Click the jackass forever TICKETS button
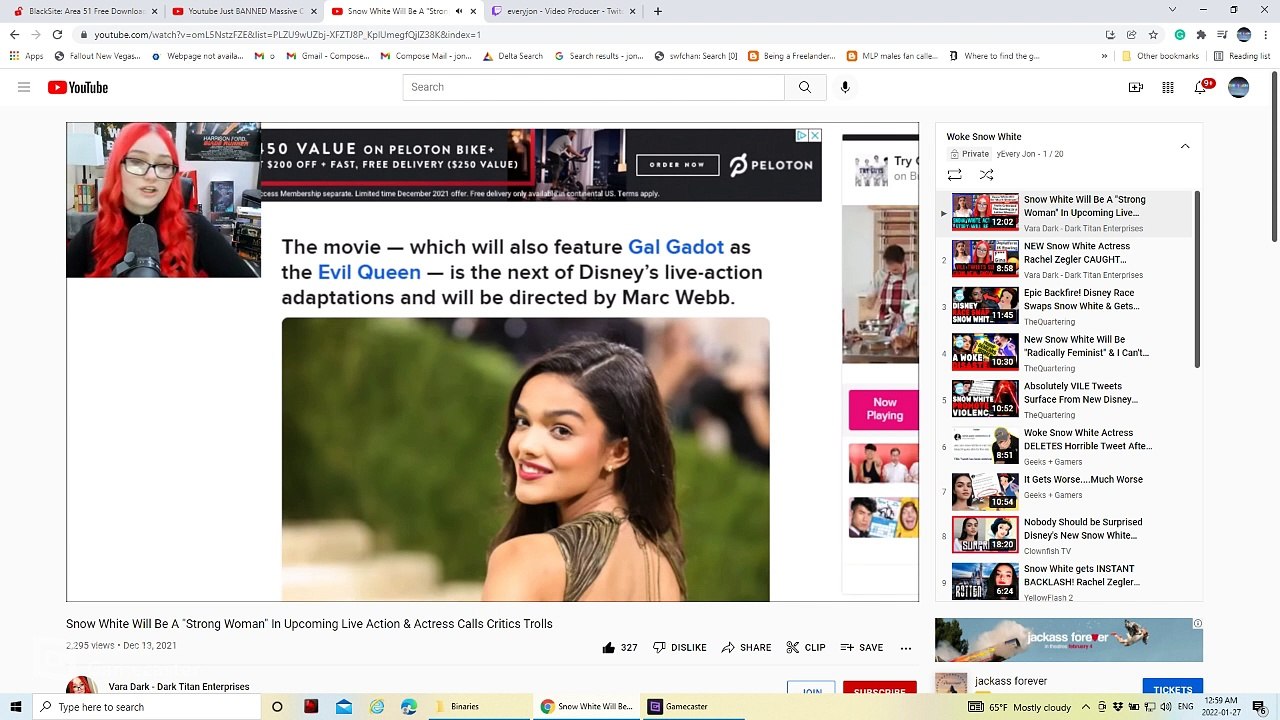This screenshot has height=720, width=1280. [x=1172, y=689]
